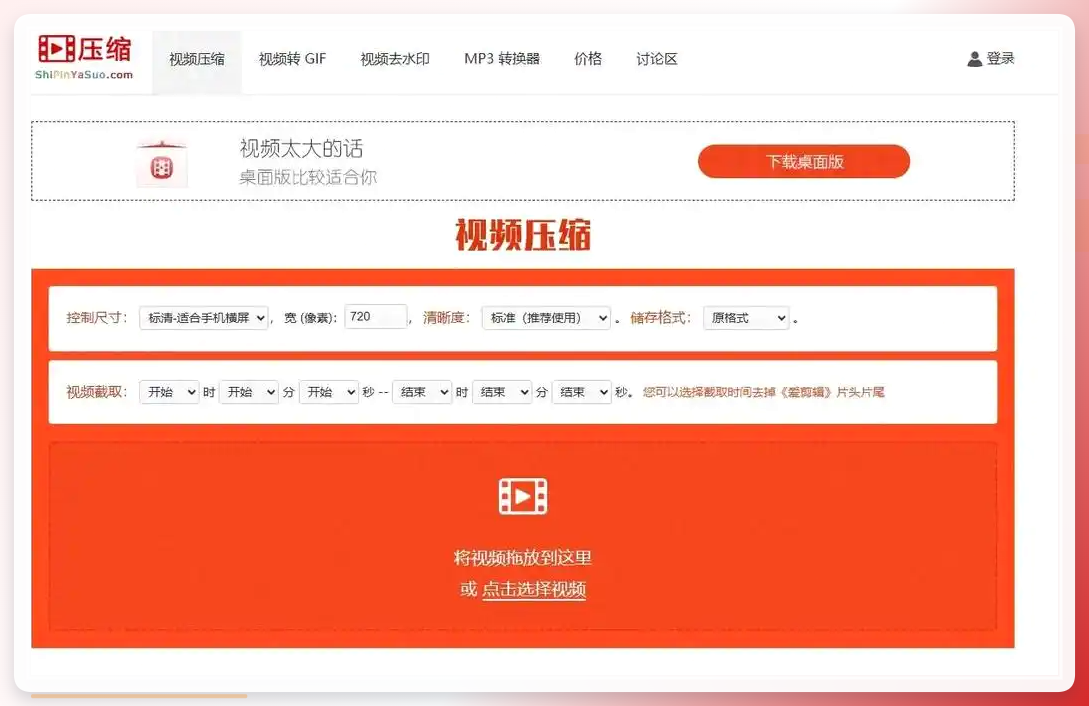Click the desktop app icon in the banner
This screenshot has width=1089, height=706.
pos(162,164)
